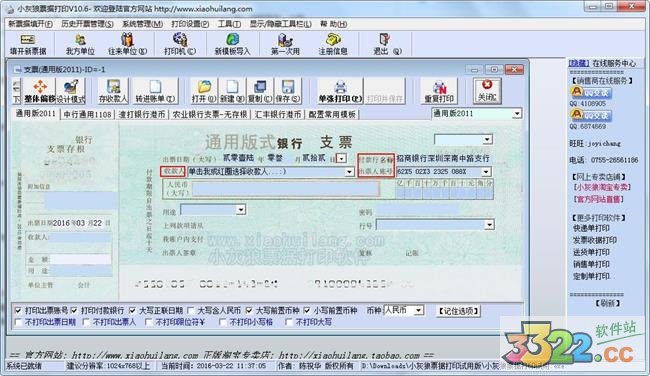Switch to the 中行通用1108 tab
Viewport: 650px width, 376px height.
[87, 115]
